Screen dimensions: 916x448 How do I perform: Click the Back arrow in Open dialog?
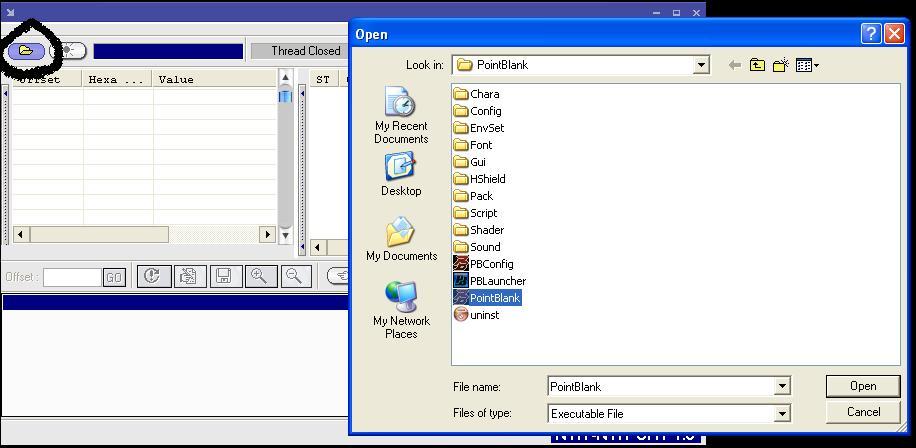(735, 65)
